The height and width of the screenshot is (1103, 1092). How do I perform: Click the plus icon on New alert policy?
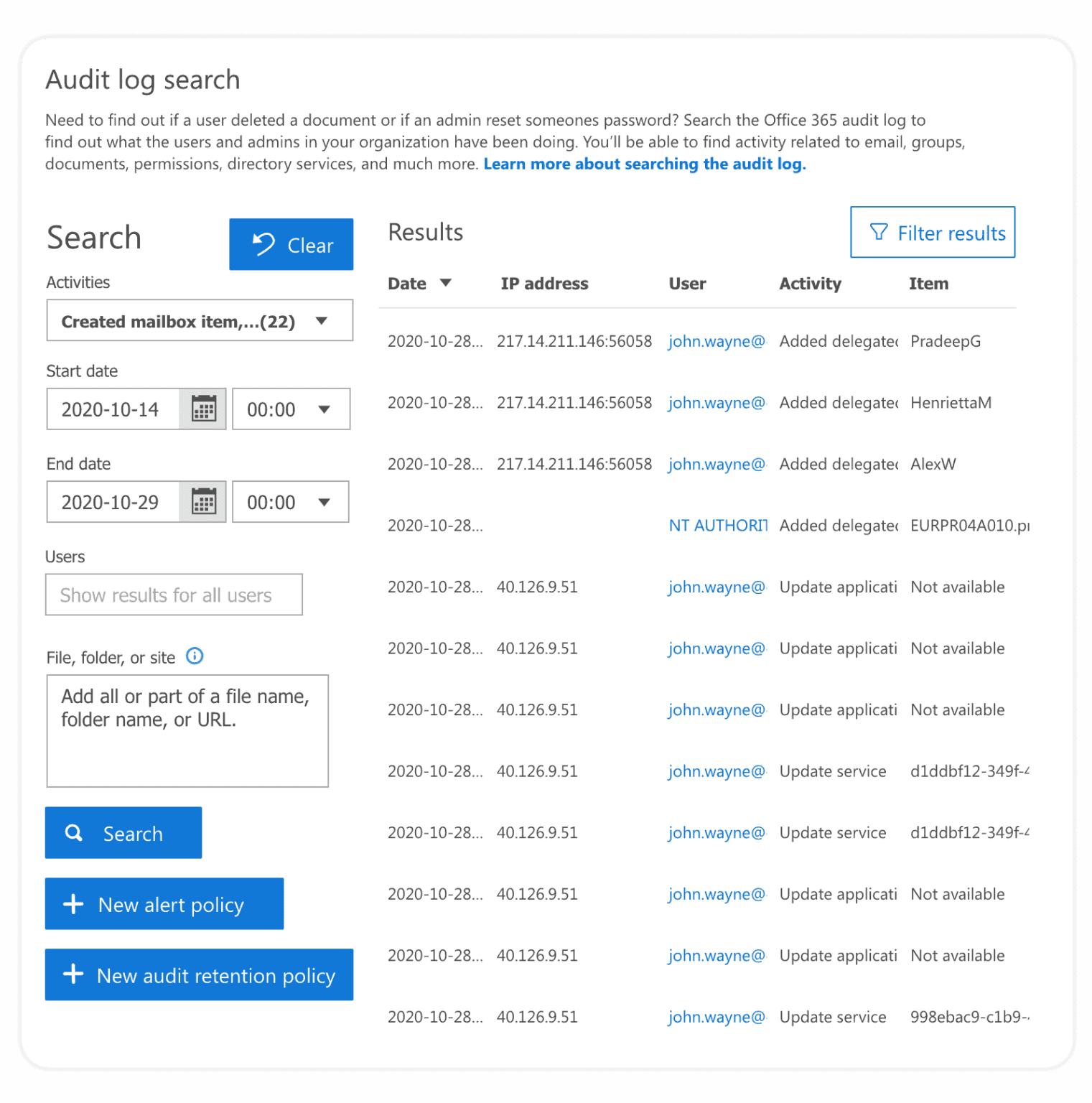[x=73, y=904]
